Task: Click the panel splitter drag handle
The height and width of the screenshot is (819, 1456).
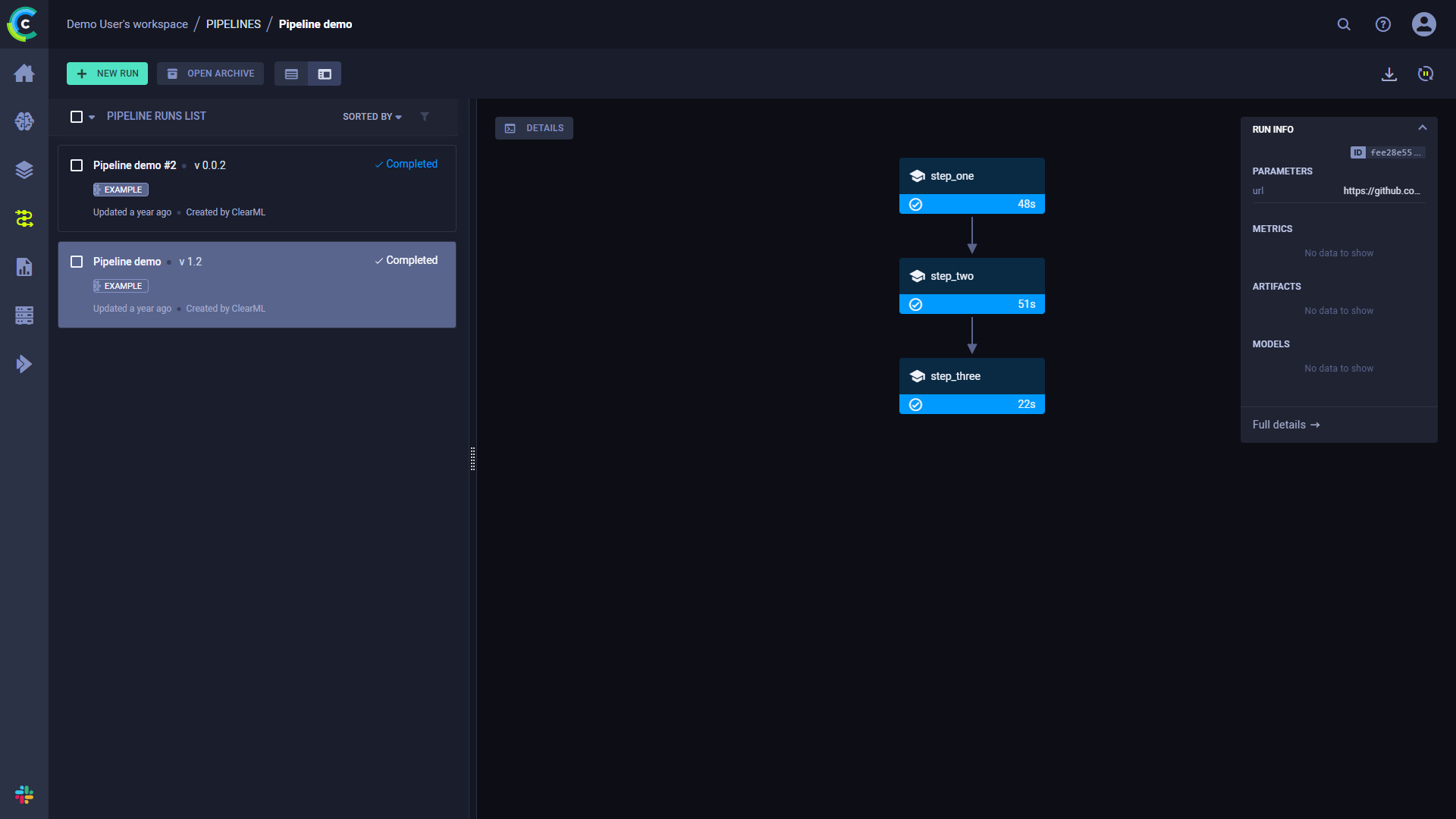Action: [472, 459]
